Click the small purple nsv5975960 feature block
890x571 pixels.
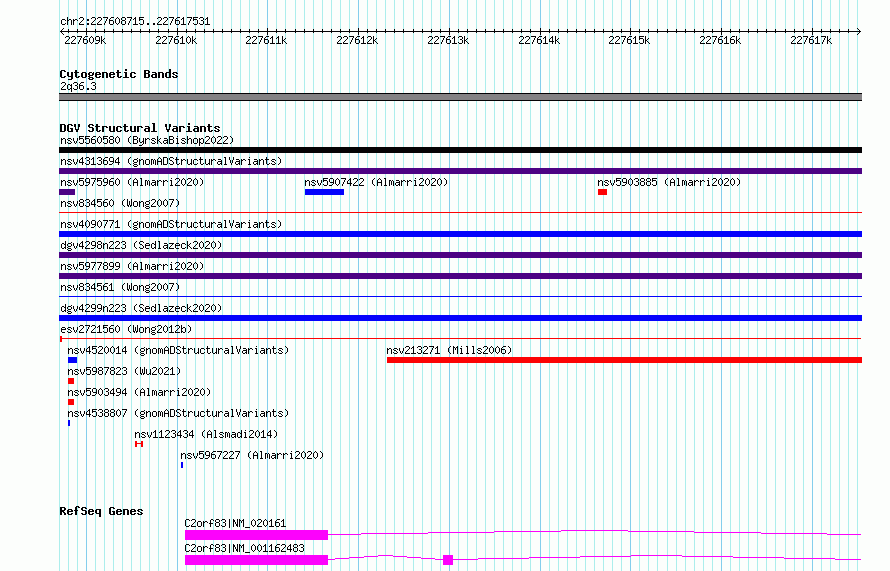coord(67,192)
